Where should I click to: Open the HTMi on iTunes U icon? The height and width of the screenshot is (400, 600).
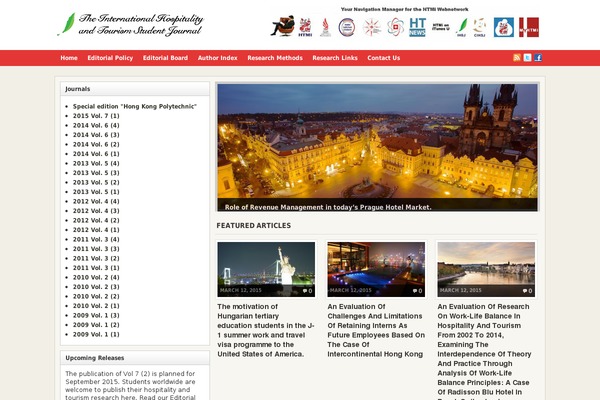click(441, 27)
